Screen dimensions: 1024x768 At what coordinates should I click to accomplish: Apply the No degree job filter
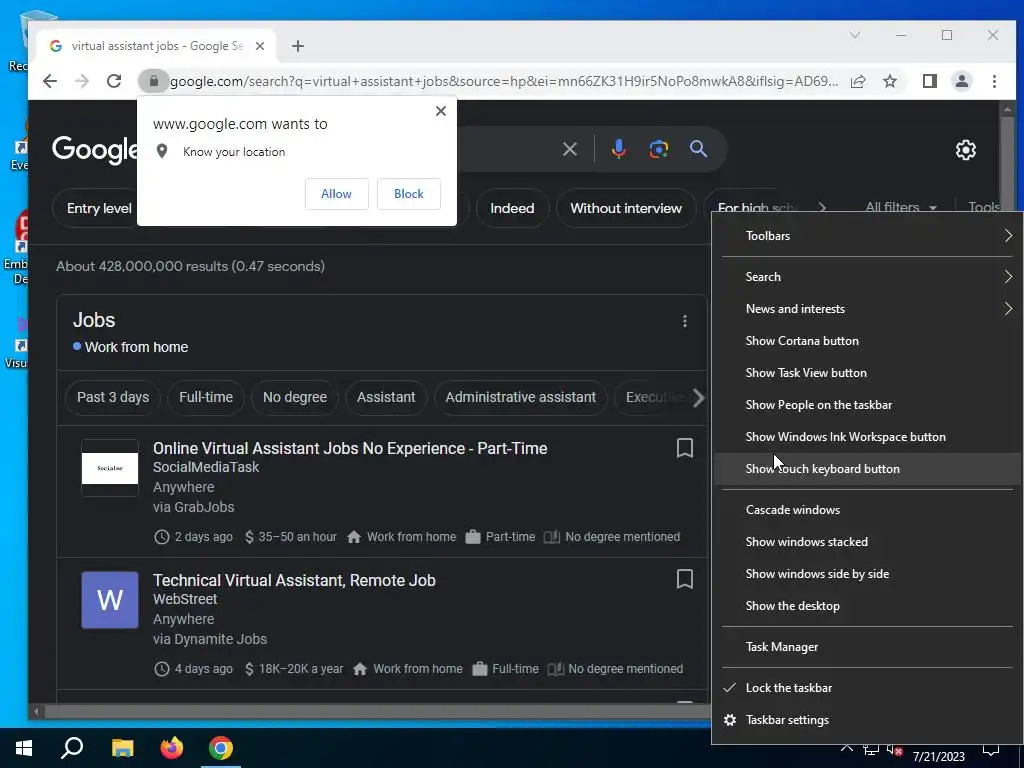[295, 397]
